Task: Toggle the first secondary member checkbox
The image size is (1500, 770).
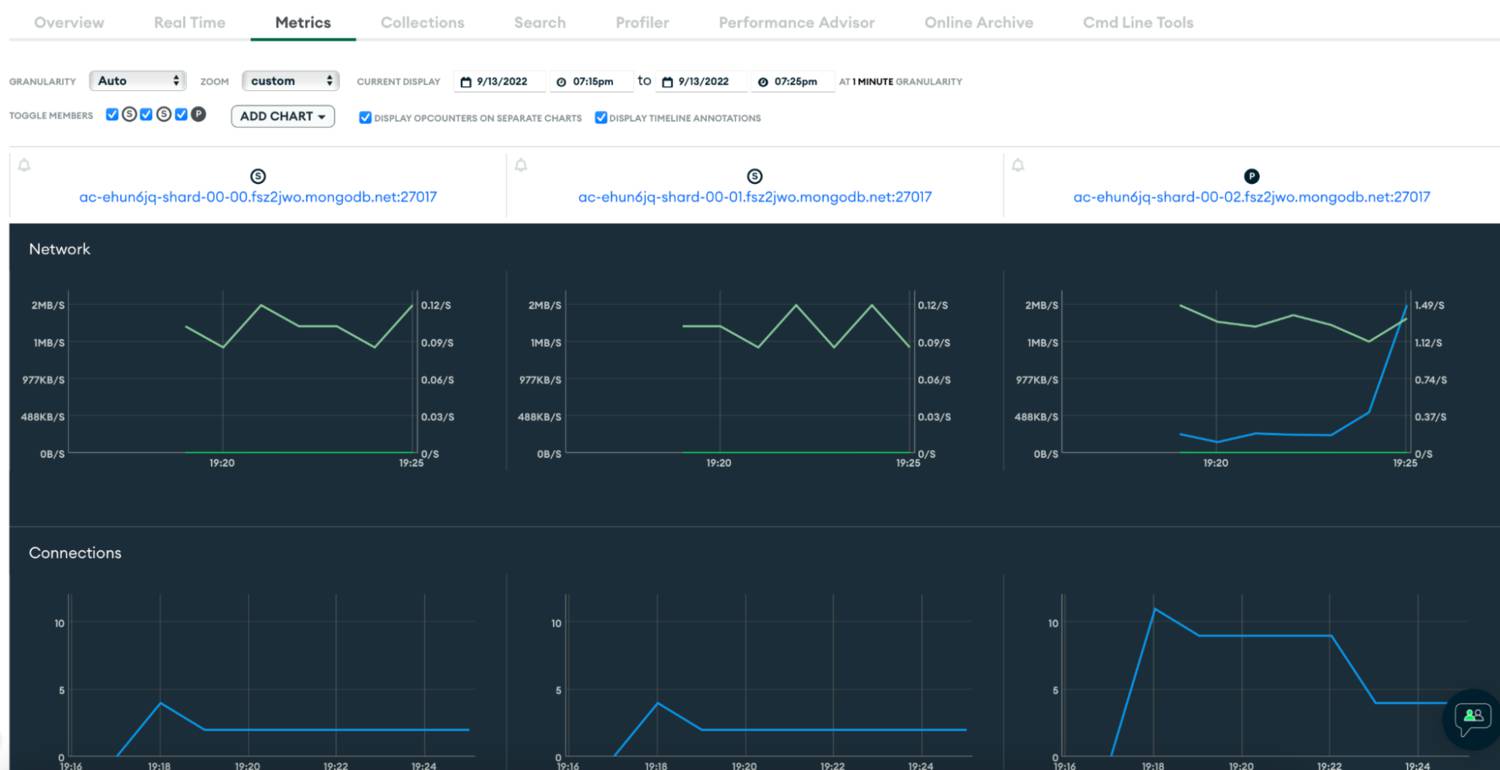Action: click(x=113, y=115)
